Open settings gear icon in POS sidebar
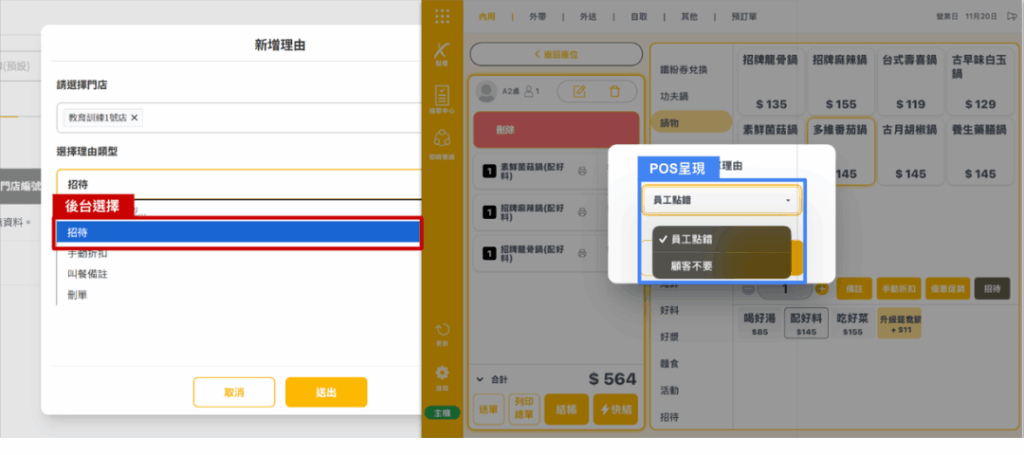The height and width of the screenshot is (455, 1024). point(441,376)
